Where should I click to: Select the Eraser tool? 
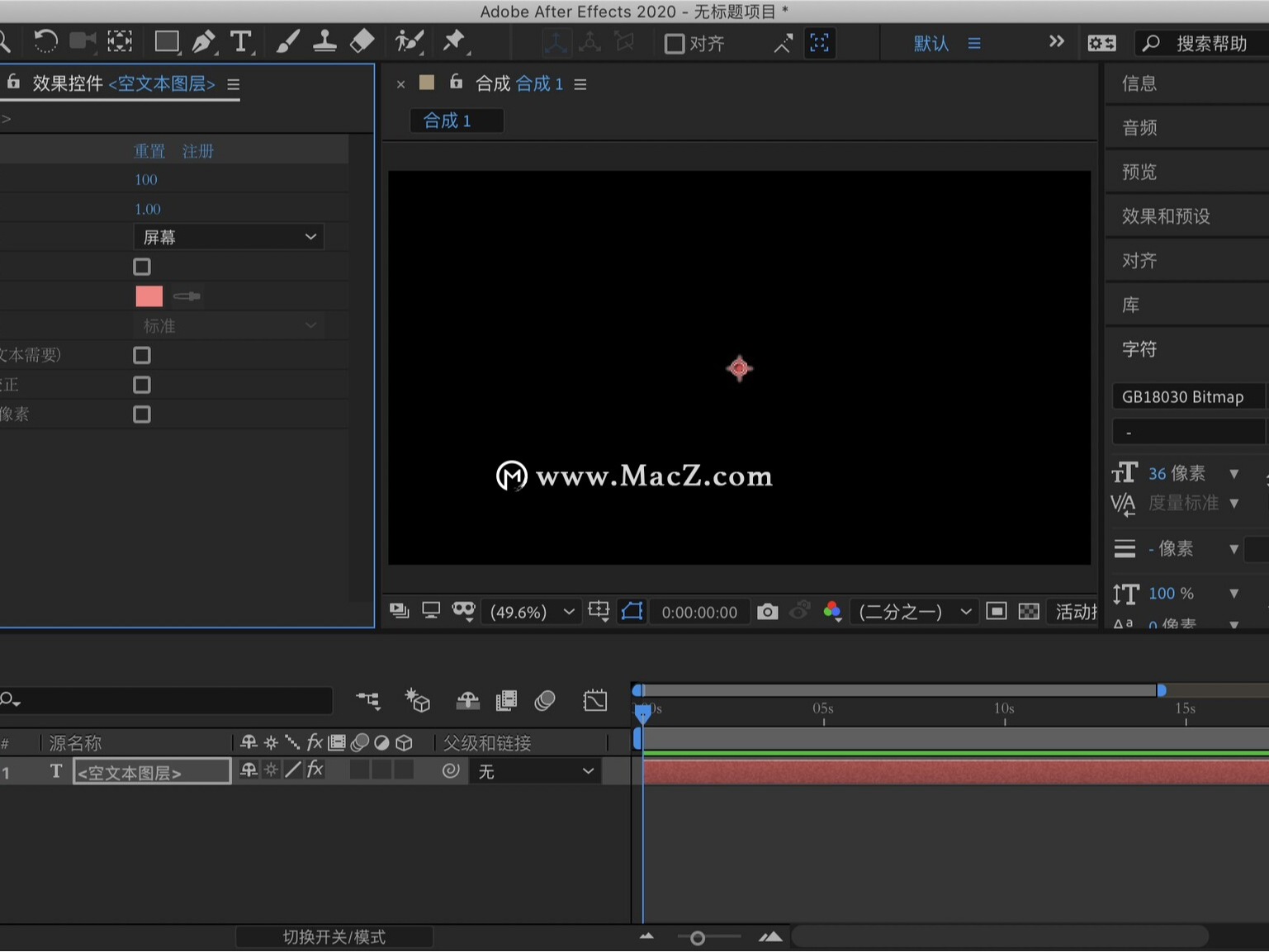coord(362,42)
